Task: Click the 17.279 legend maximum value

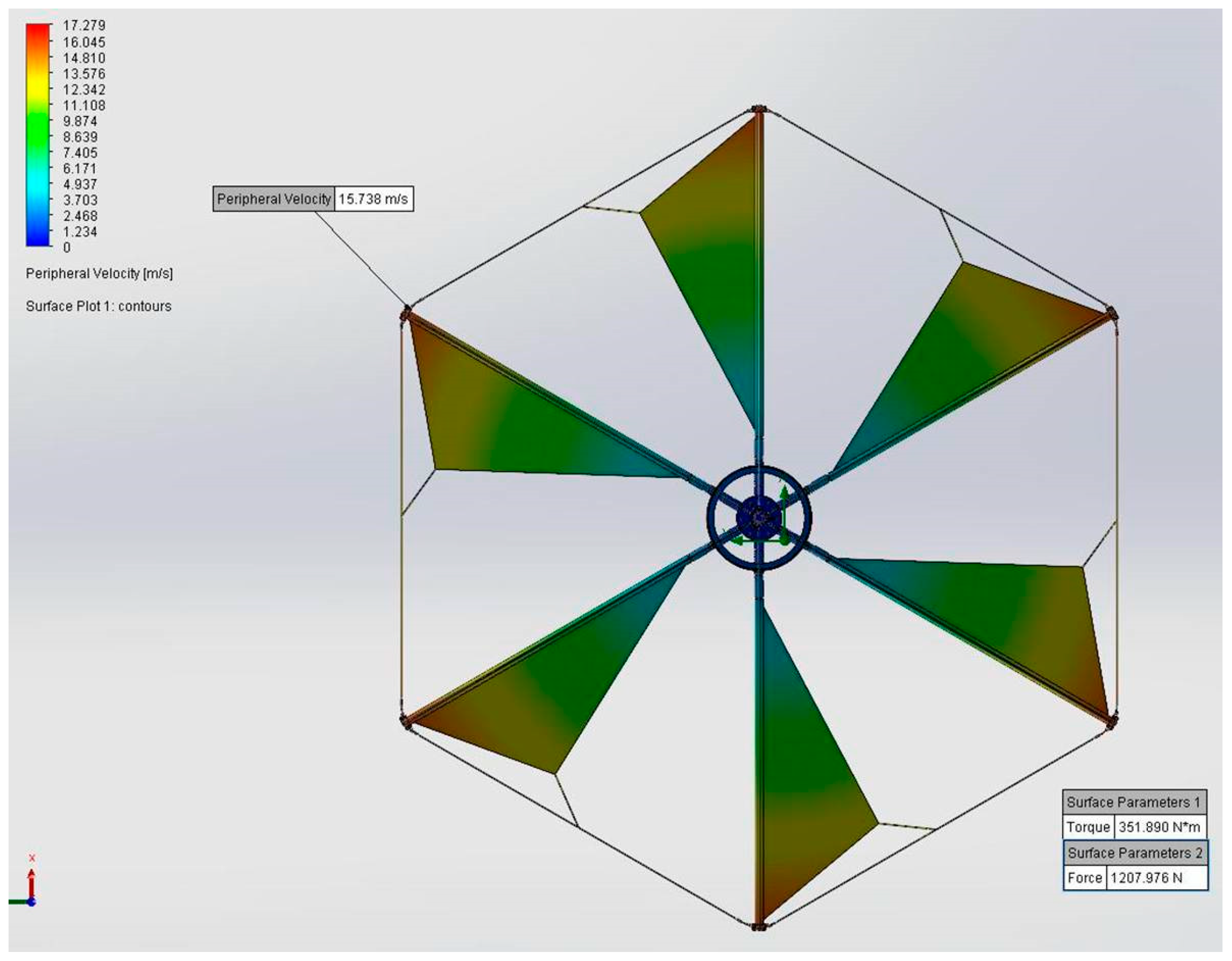Action: (x=84, y=25)
